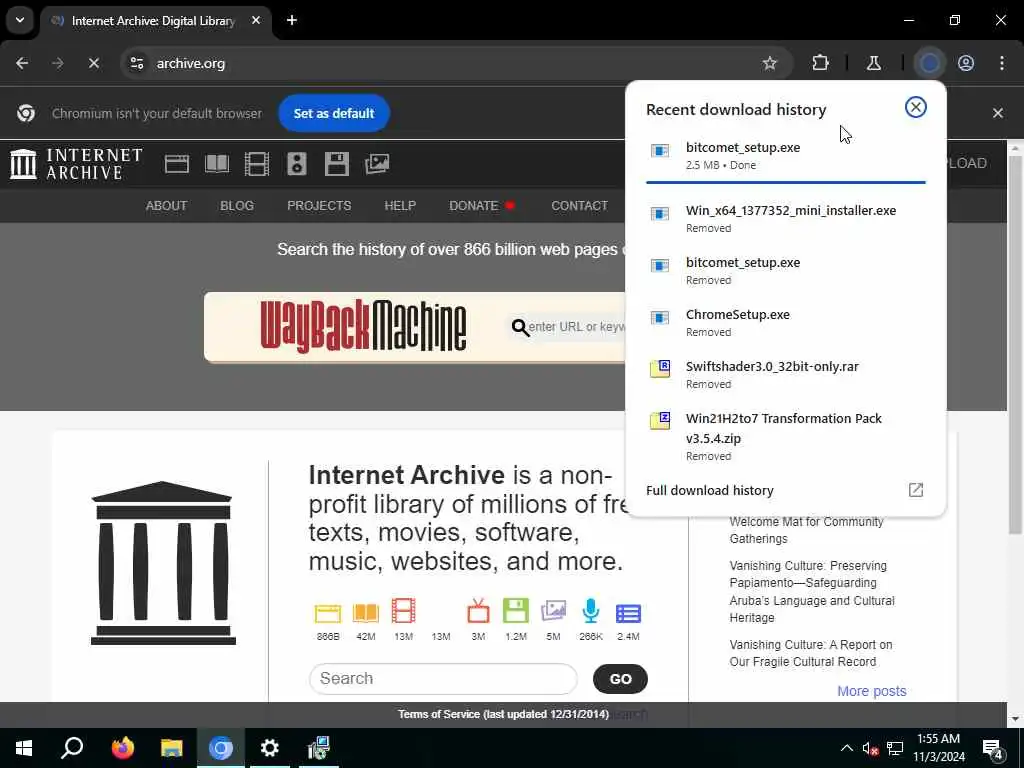Select ChromeSetup.exe download entry
The height and width of the screenshot is (768, 1024).
click(786, 323)
